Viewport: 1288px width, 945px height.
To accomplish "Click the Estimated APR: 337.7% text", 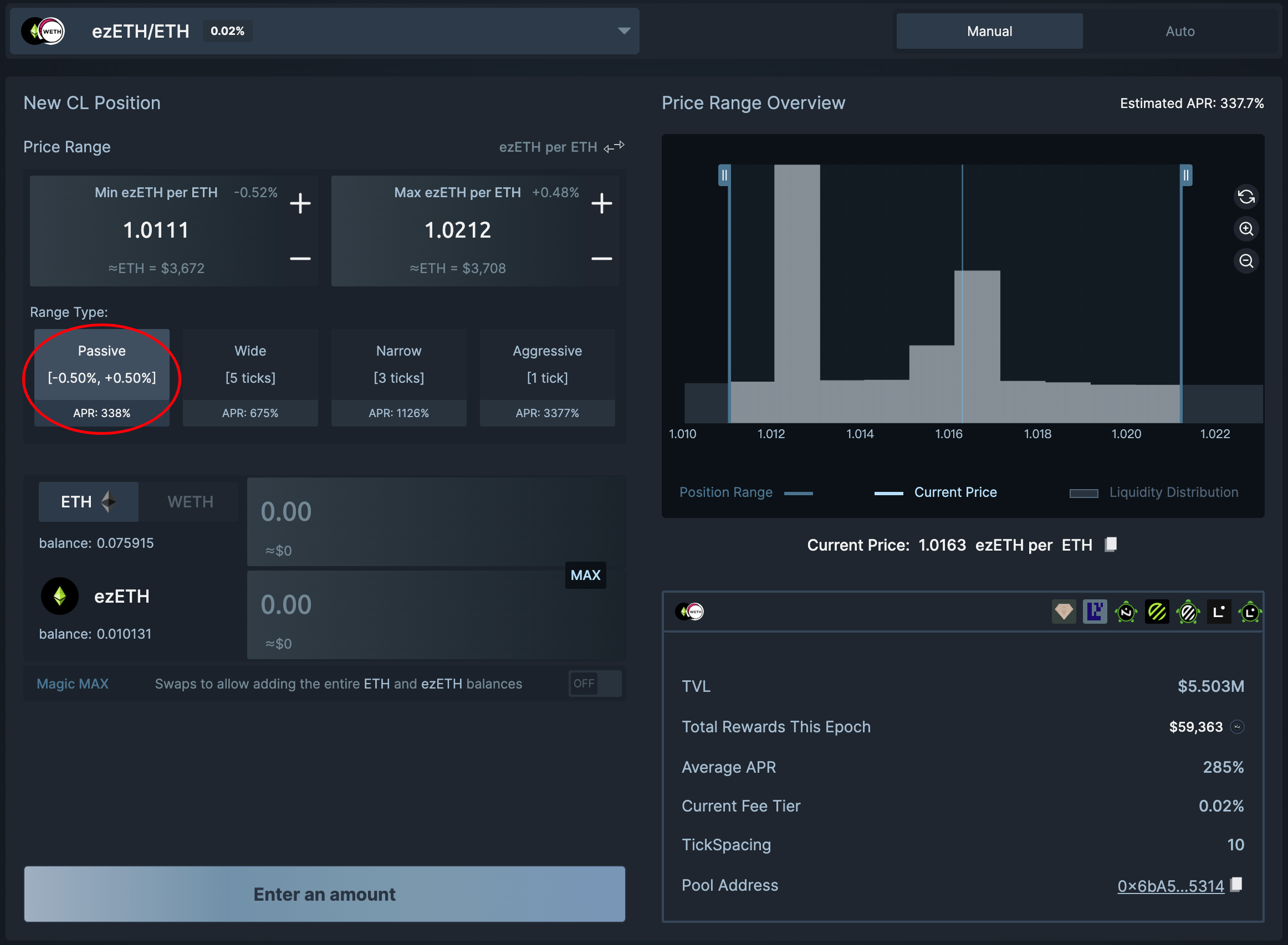I will tap(1192, 104).
